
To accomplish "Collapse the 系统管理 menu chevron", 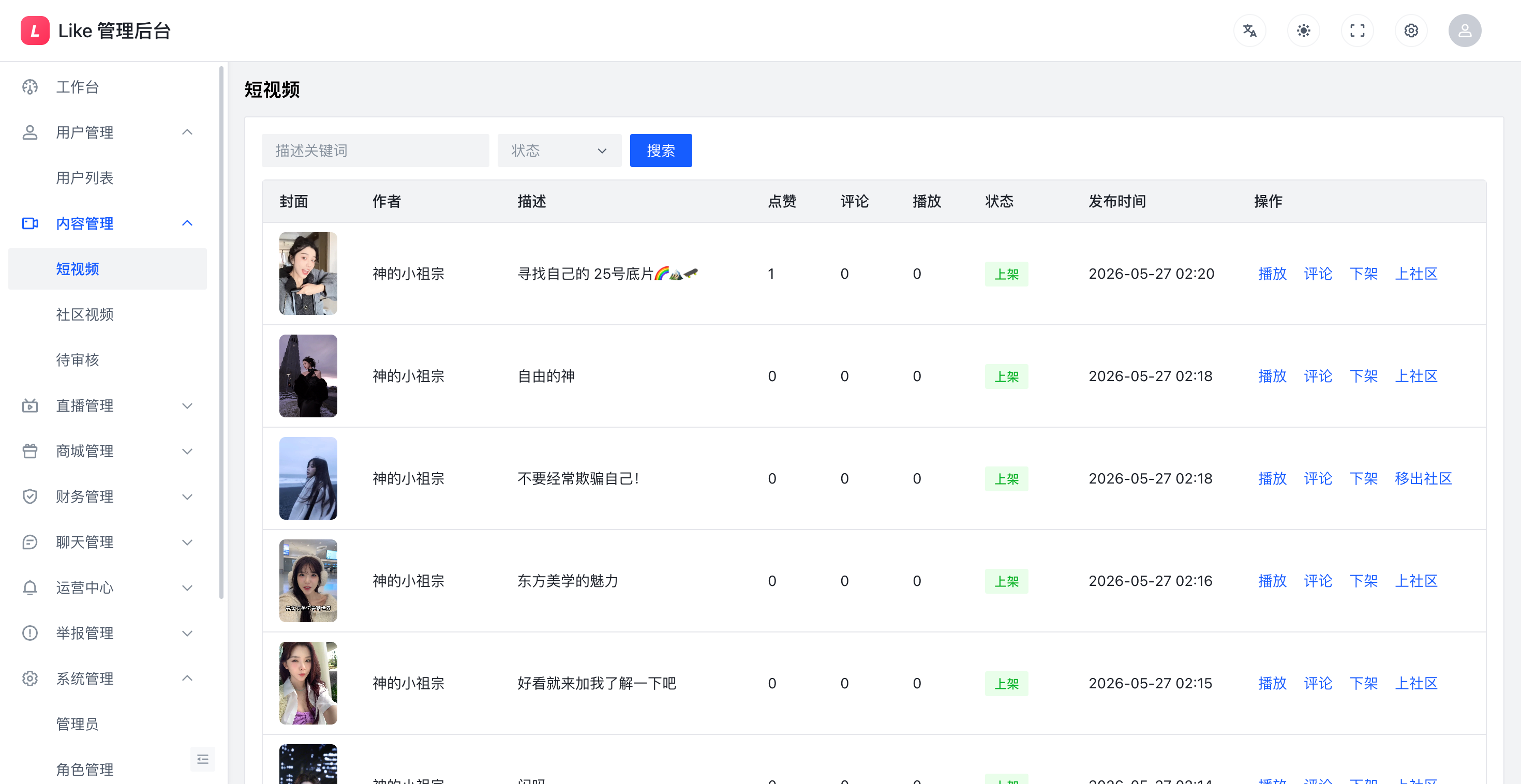I will pyautogui.click(x=187, y=679).
